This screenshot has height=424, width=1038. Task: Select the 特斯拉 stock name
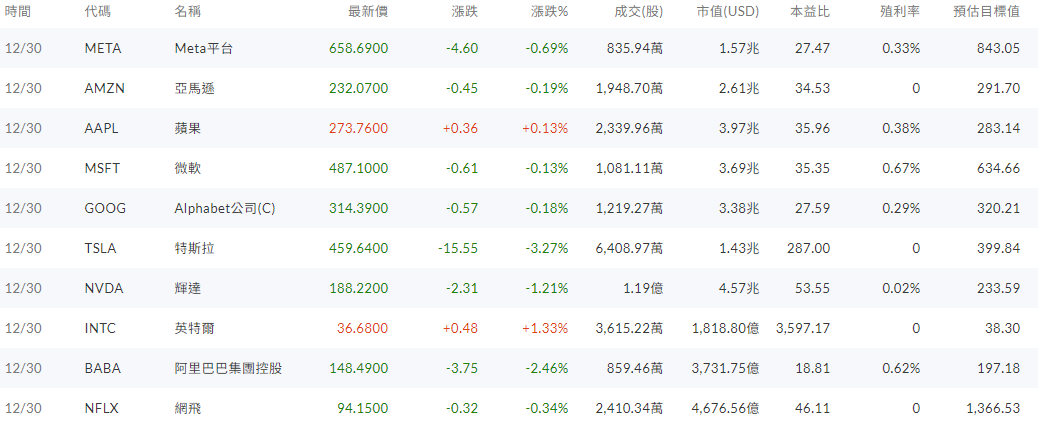coord(194,248)
